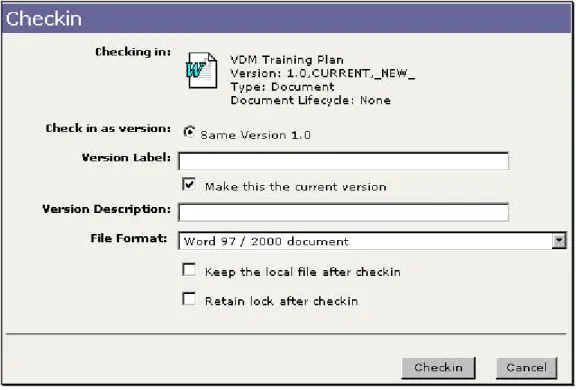Click the Checkin button
This screenshot has width=576, height=390.
(438, 368)
